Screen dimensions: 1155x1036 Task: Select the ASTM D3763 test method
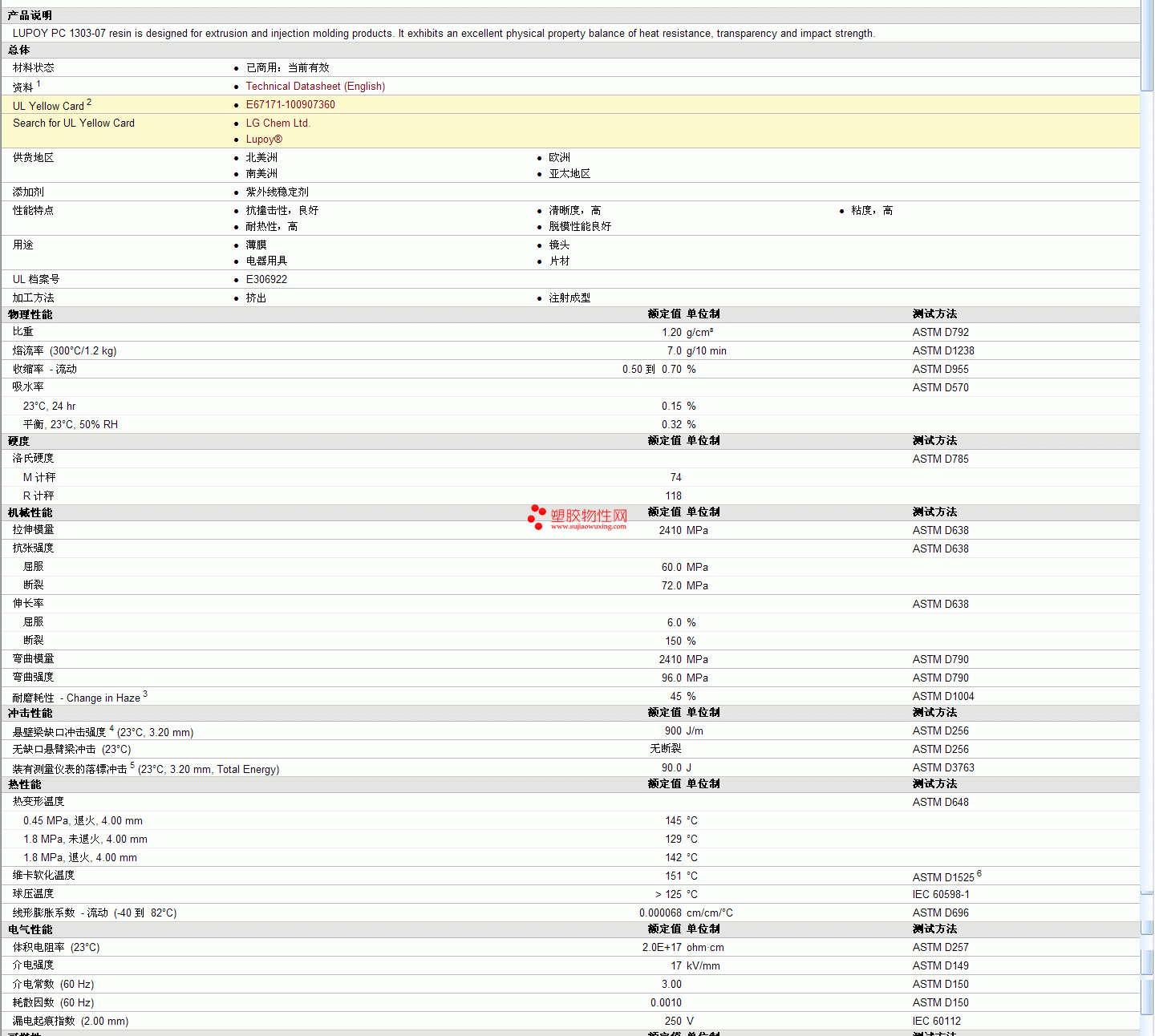point(943,767)
